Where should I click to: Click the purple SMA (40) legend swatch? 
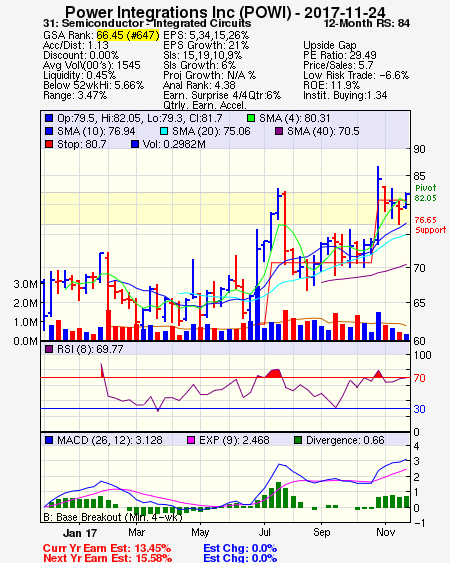tap(279, 131)
